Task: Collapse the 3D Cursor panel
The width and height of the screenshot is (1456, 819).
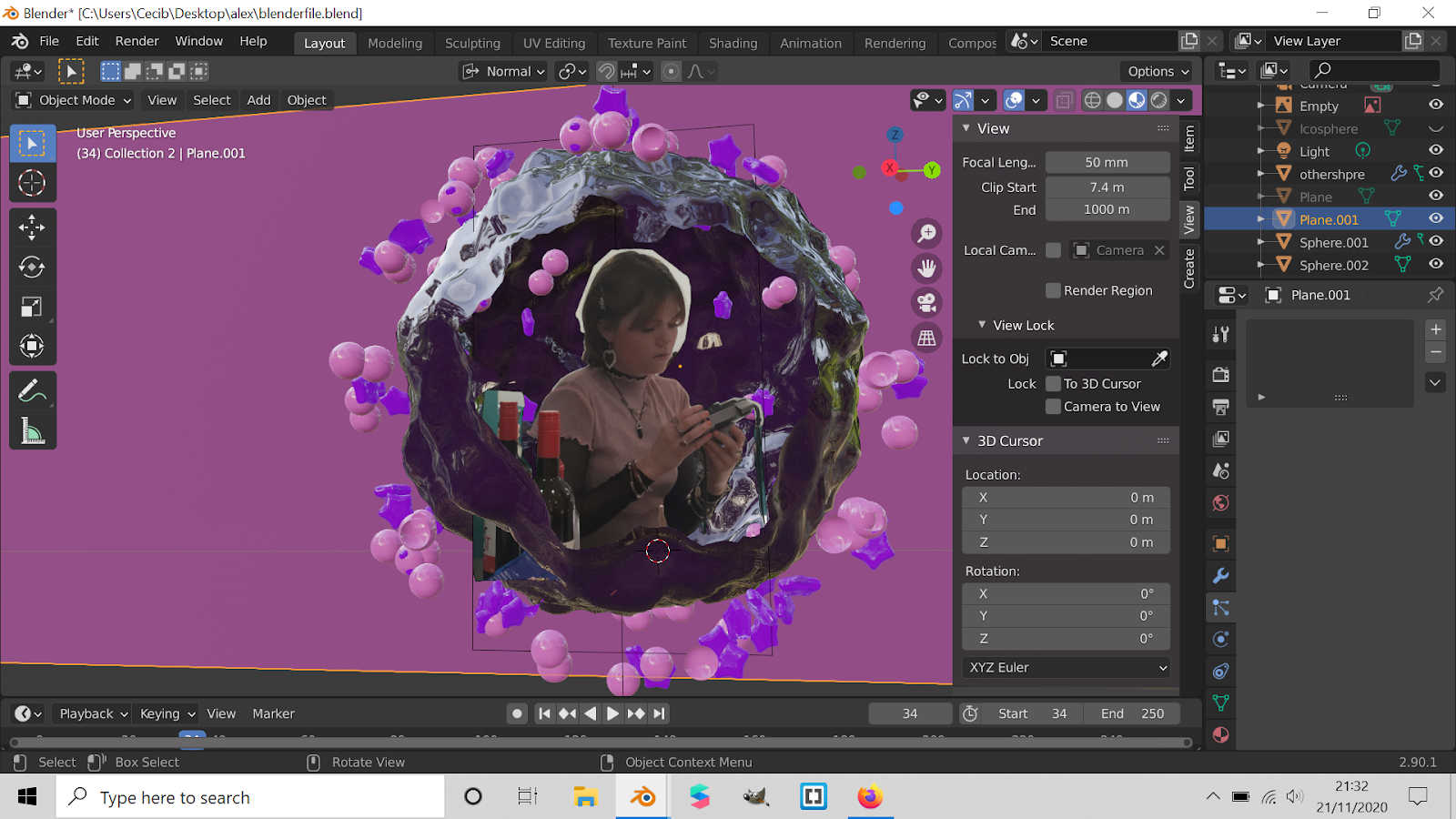Action: 966,440
